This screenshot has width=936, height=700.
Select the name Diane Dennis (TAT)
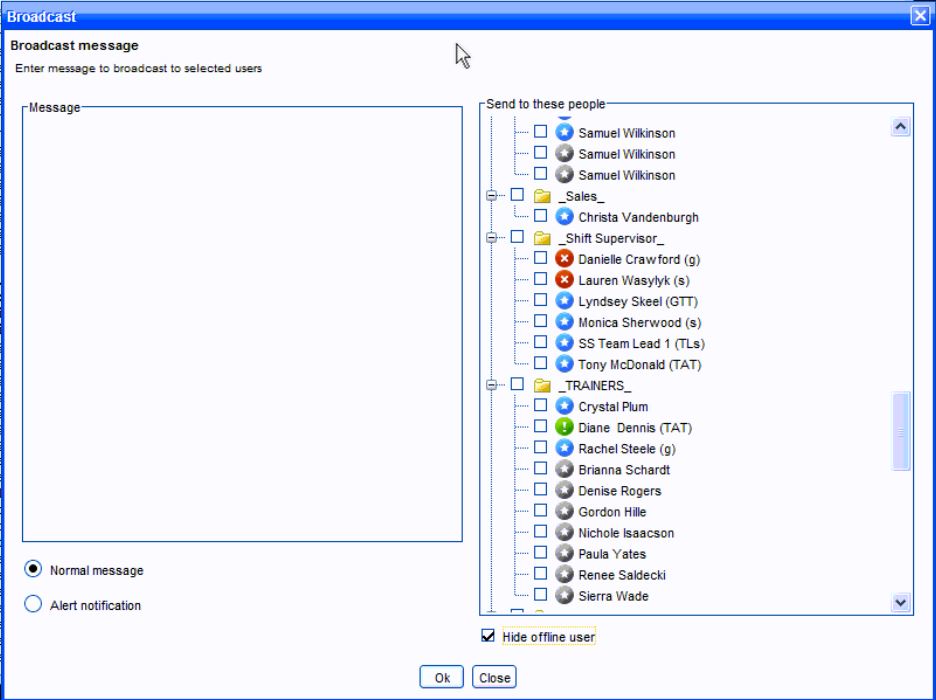click(635, 428)
